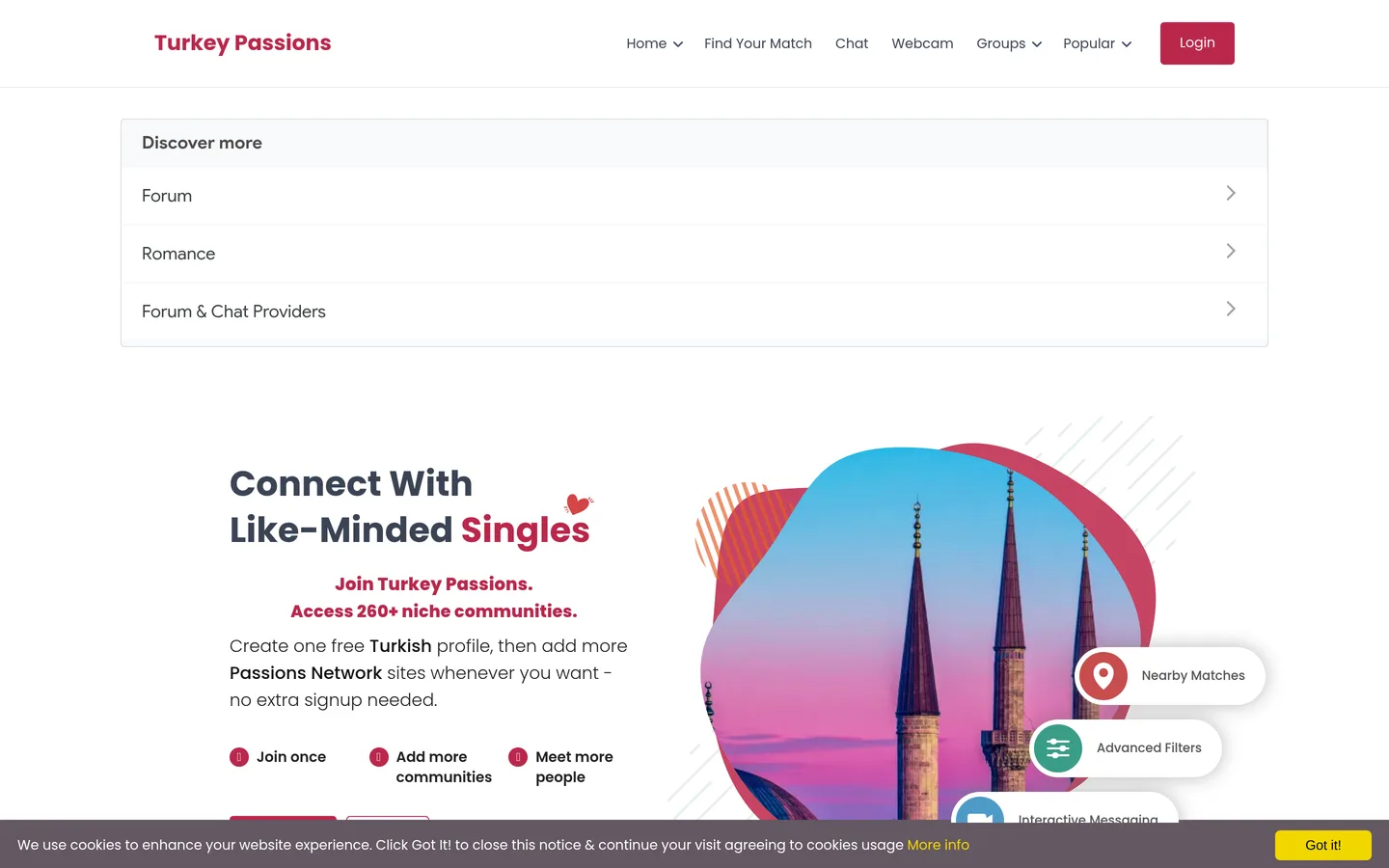The height and width of the screenshot is (868, 1389).
Task: Click the bold Passions Network text
Action: (x=306, y=673)
